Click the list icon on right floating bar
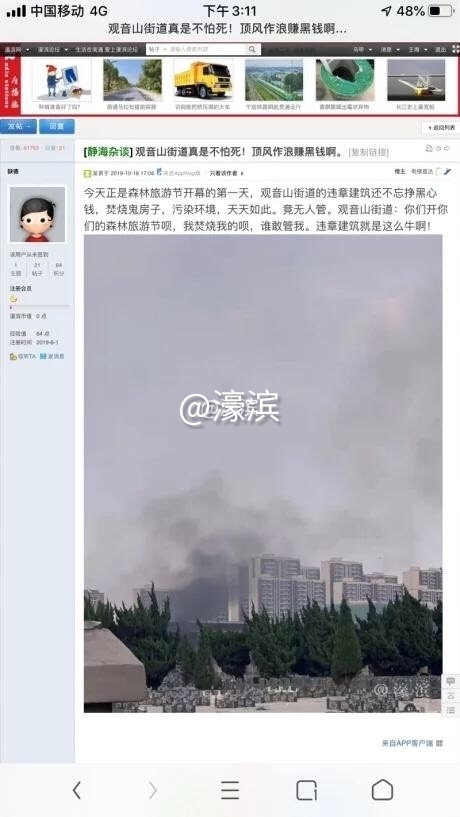 (x=451, y=710)
